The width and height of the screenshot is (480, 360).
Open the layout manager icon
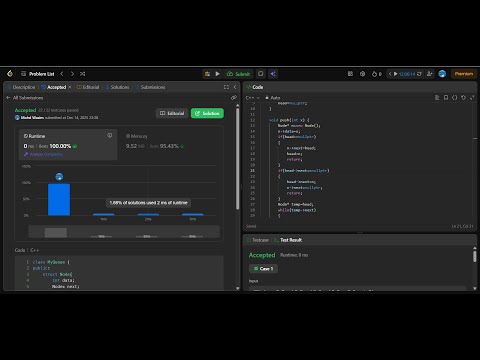pyautogui.click(x=350, y=74)
